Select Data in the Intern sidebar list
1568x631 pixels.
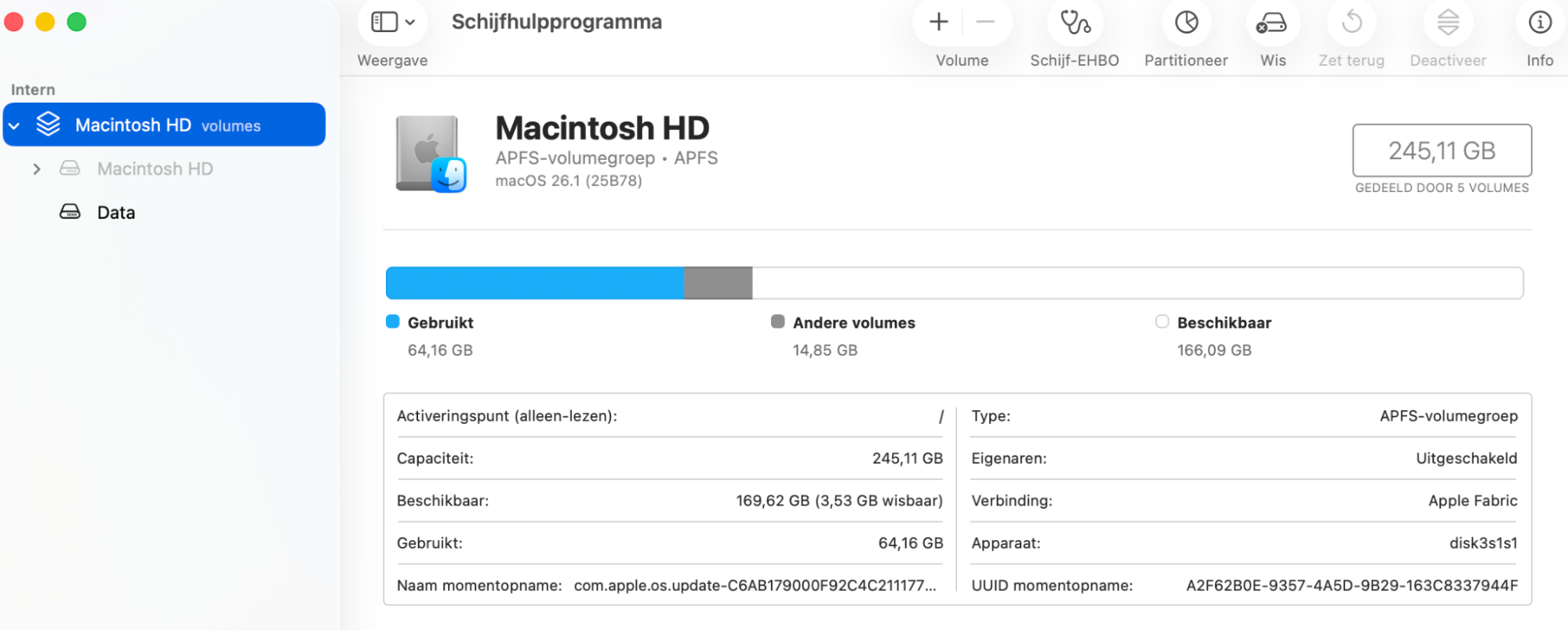pos(116,212)
